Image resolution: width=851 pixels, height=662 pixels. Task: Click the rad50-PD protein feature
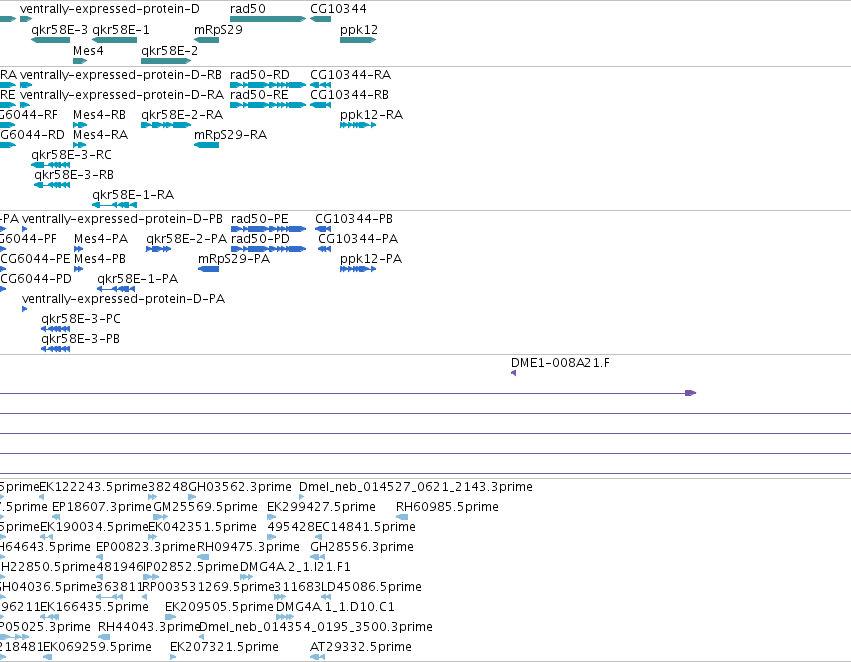[269, 249]
